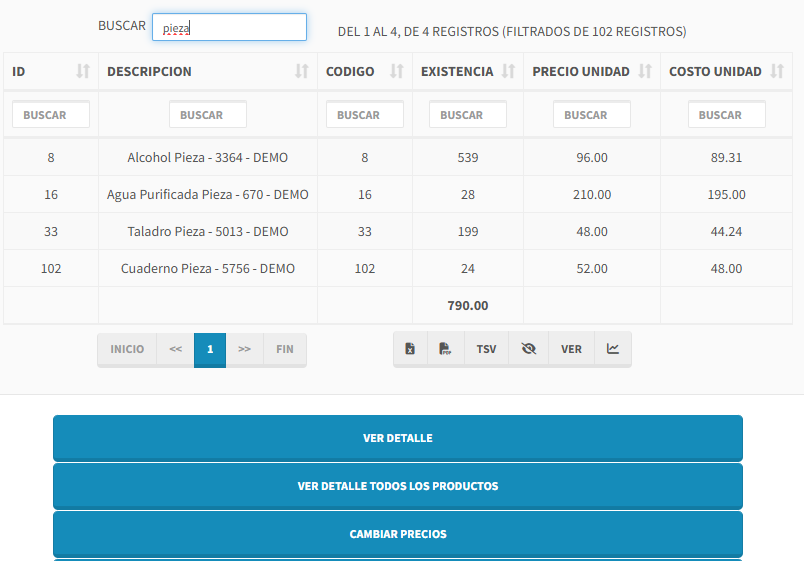The width and height of the screenshot is (804, 561).
Task: Focus the CODIGO column filter field
Action: pyautogui.click(x=365, y=114)
